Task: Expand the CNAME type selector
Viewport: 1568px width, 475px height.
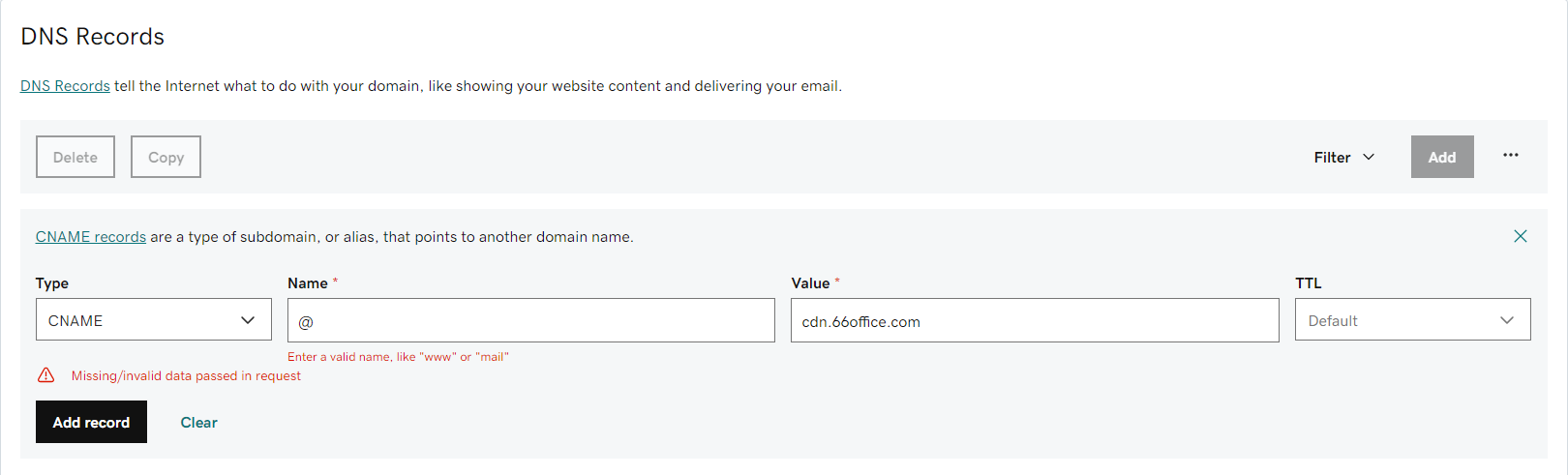Action: coord(154,319)
